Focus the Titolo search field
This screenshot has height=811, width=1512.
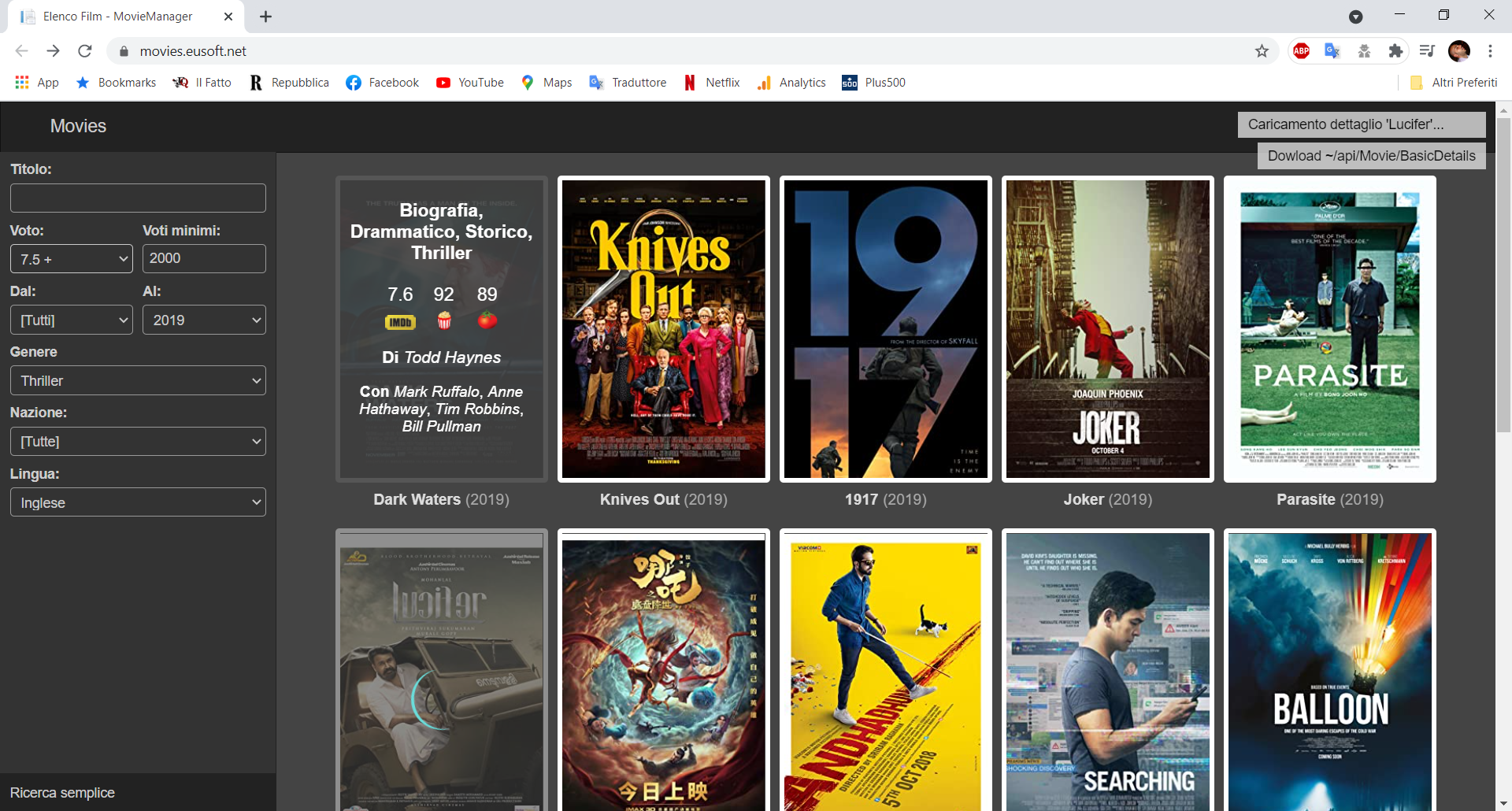click(138, 198)
